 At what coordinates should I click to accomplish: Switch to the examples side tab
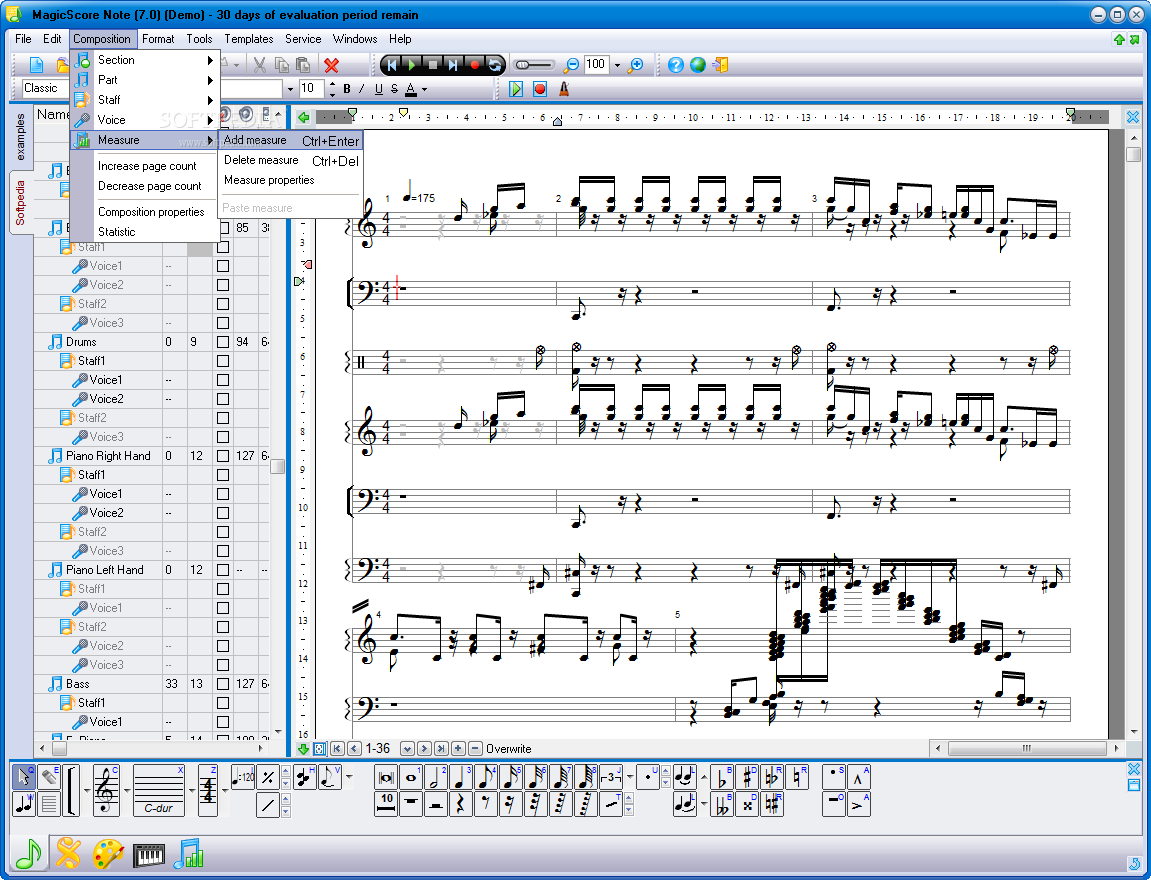[20, 137]
